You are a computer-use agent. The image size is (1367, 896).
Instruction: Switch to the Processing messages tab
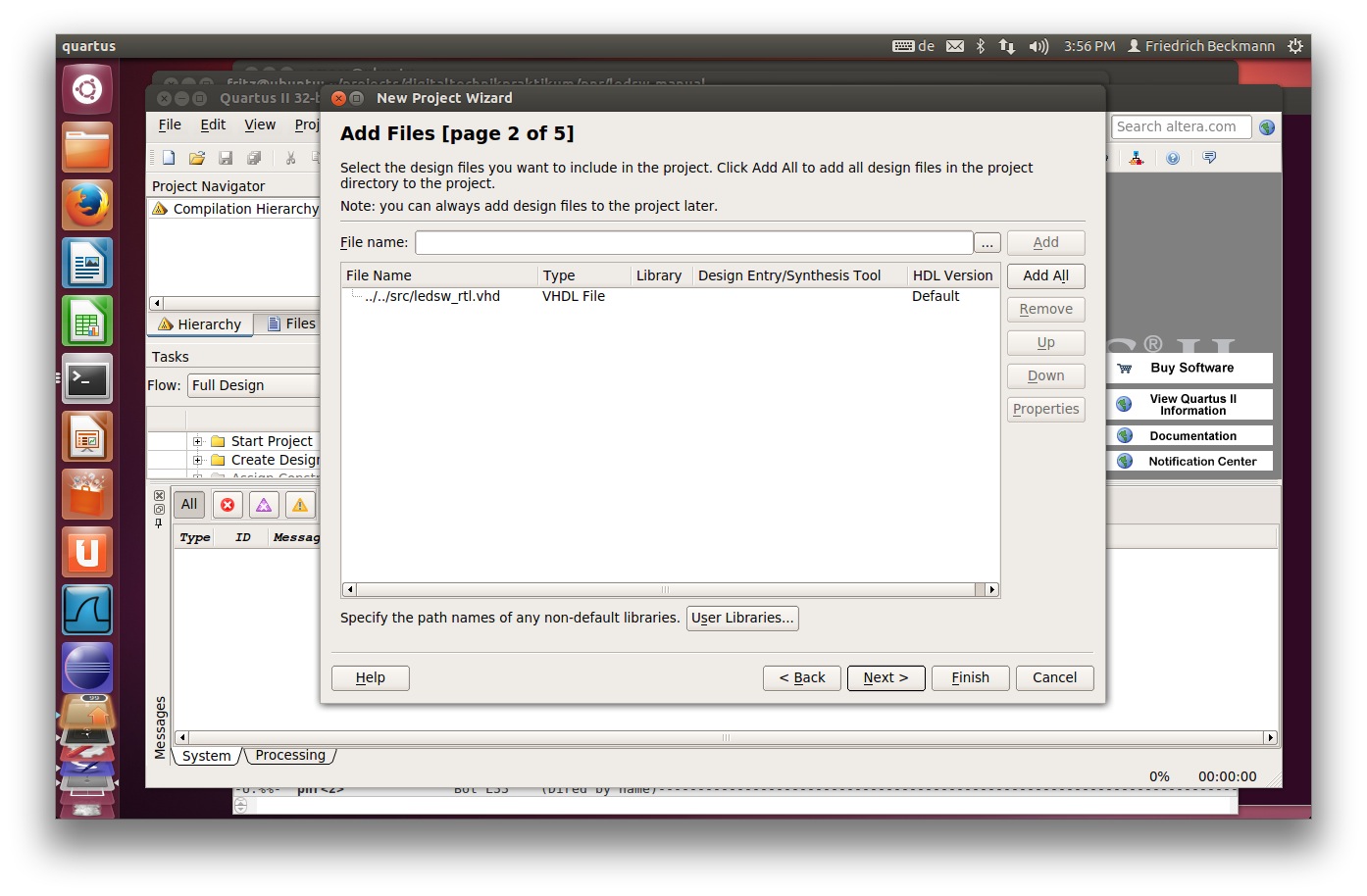pyautogui.click(x=289, y=755)
